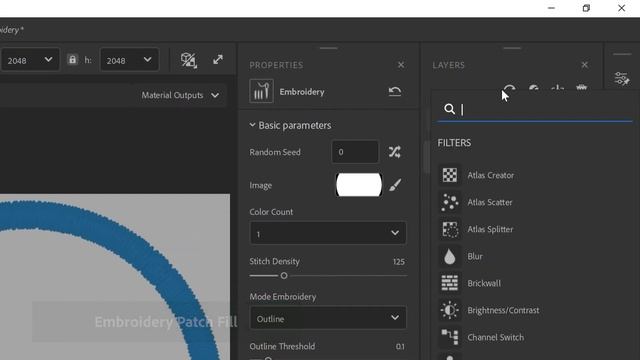Click the paint brush icon beside Image
Image resolution: width=640 pixels, height=360 pixels.
coord(395,185)
